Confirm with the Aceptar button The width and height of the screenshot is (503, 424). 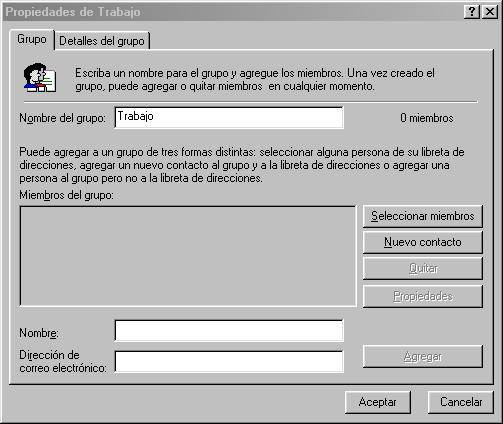(x=378, y=402)
